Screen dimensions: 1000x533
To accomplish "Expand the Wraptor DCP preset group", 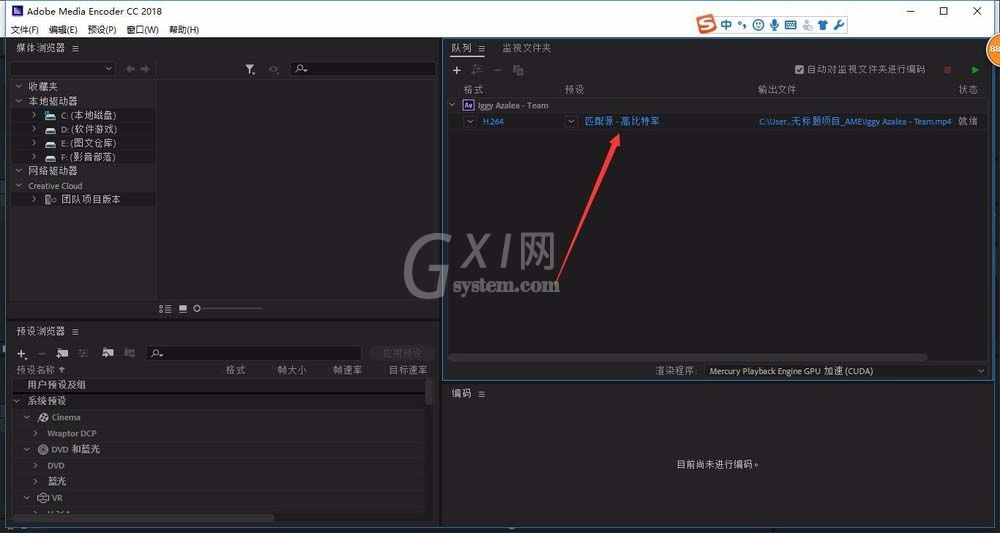I will tap(36, 434).
